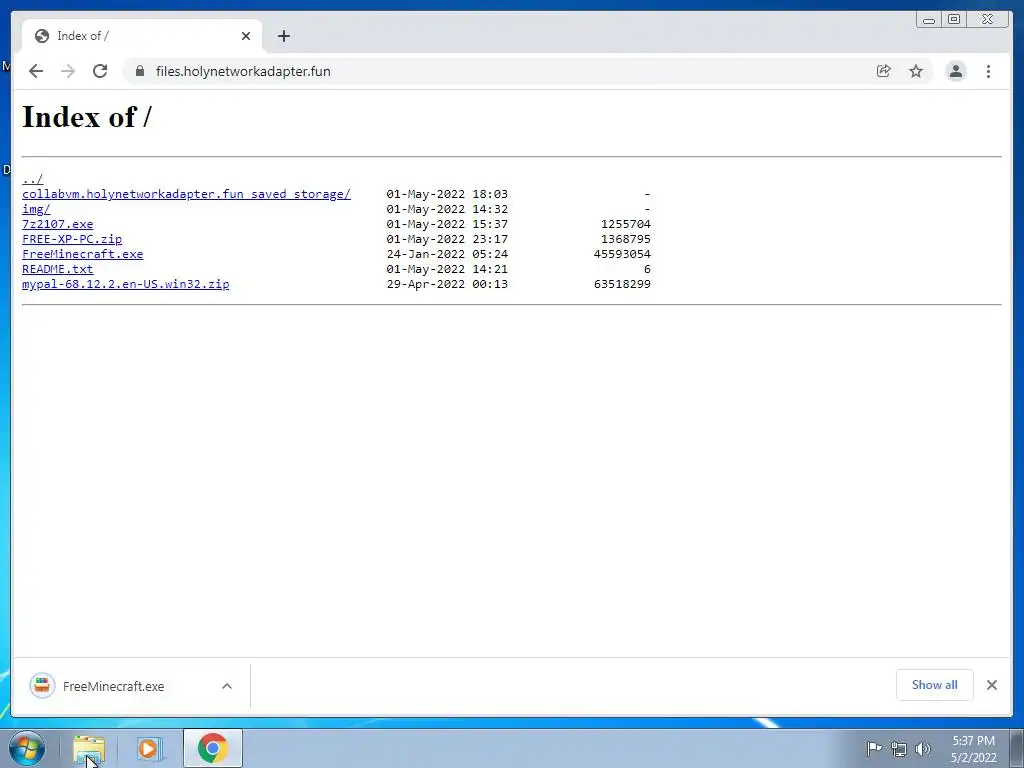This screenshot has width=1024, height=768.
Task: Click the date 01-May-2022 14:21
Action: (x=447, y=269)
